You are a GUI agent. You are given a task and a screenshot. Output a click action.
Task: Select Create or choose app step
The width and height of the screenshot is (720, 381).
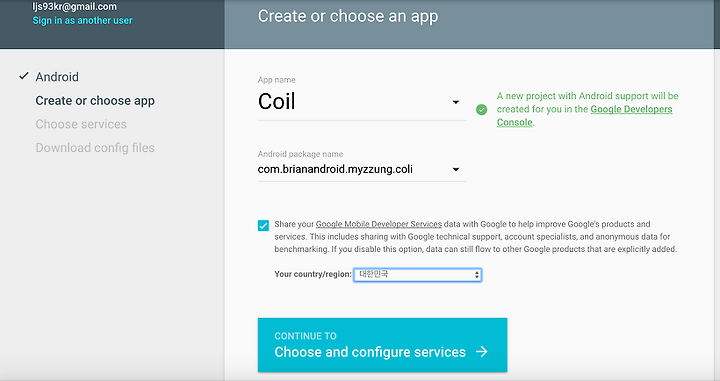point(95,101)
